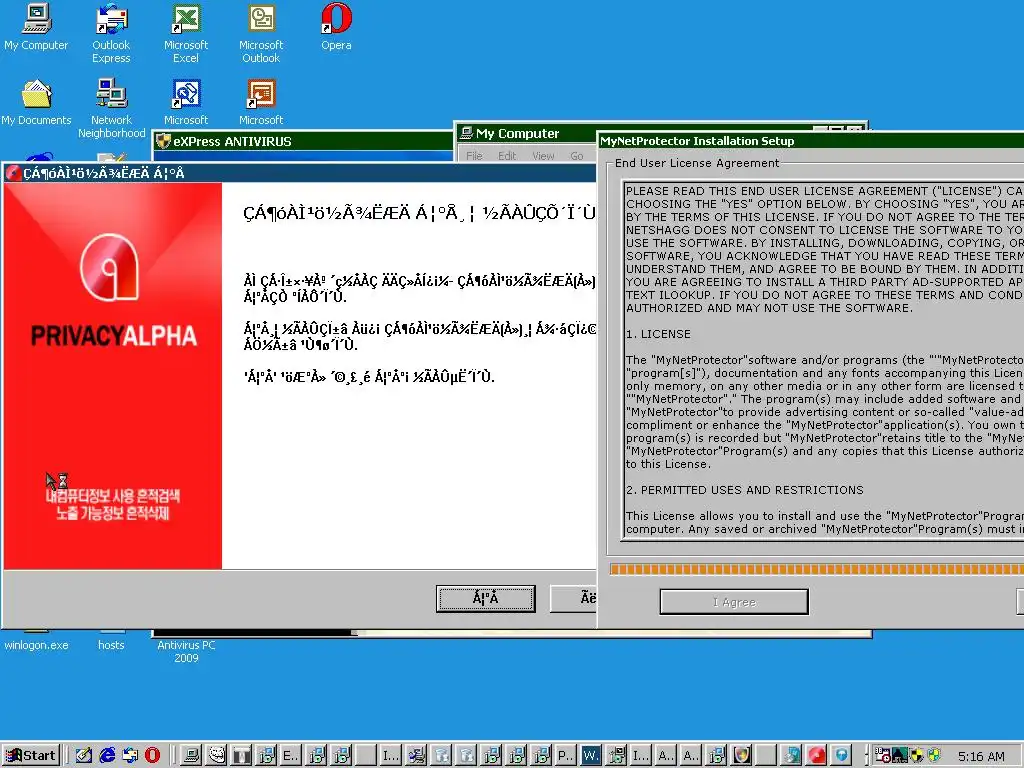This screenshot has height=768, width=1024.
Task: Click the partially hidden 'Ãë' button in PrivacyAlpha
Action: [573, 598]
